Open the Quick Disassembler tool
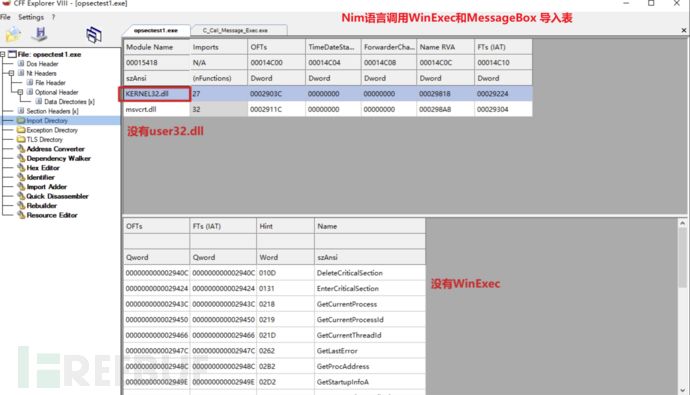The image size is (690, 395). 57,196
